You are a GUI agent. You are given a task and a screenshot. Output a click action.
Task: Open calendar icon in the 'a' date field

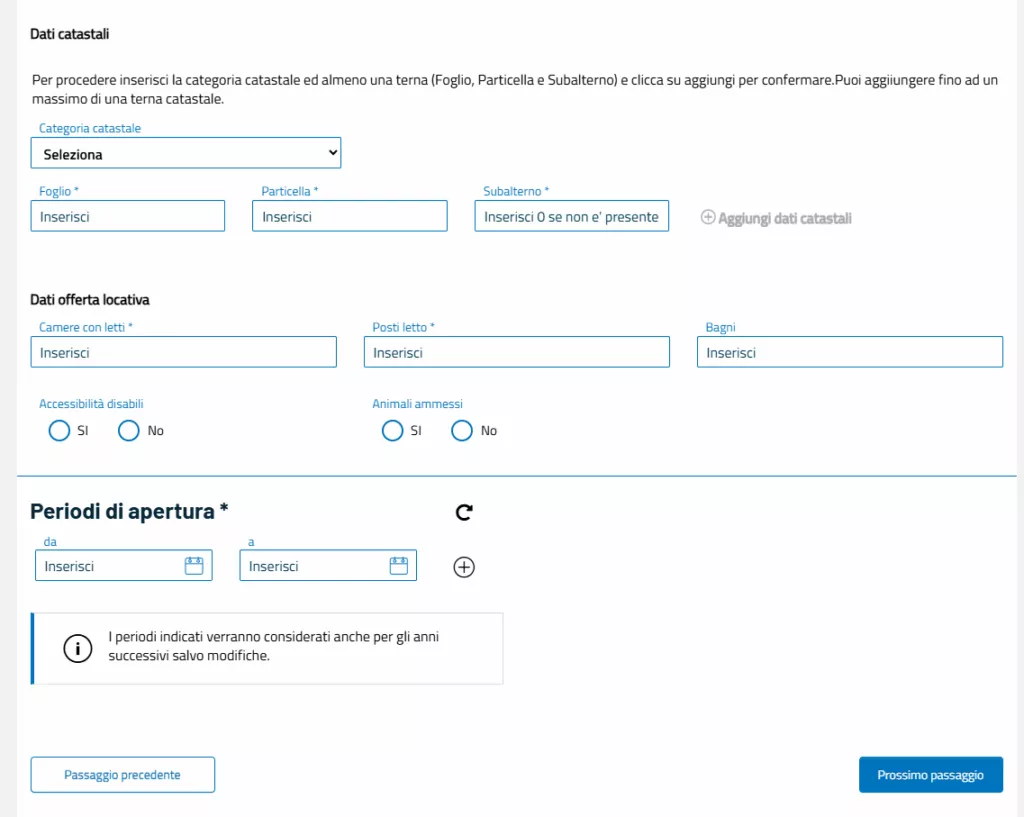tap(398, 566)
